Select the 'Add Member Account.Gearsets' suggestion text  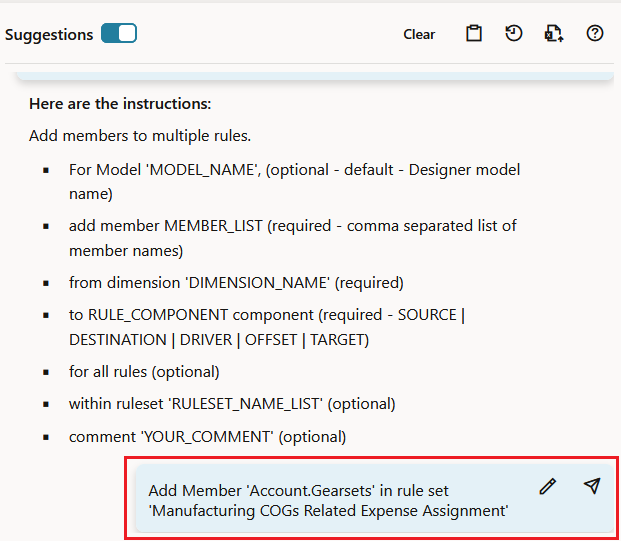click(x=328, y=501)
